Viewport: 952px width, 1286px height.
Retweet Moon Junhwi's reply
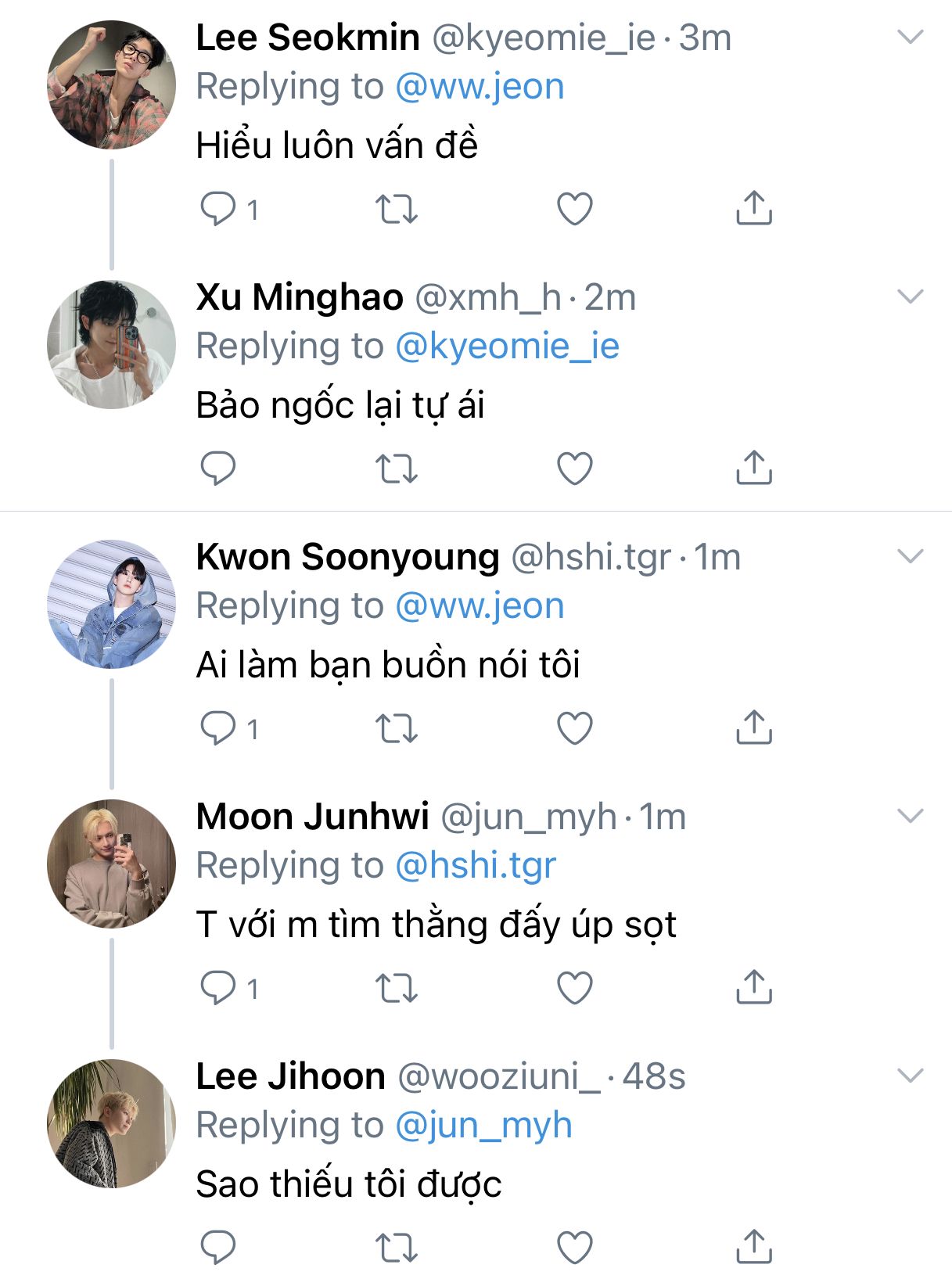(396, 988)
